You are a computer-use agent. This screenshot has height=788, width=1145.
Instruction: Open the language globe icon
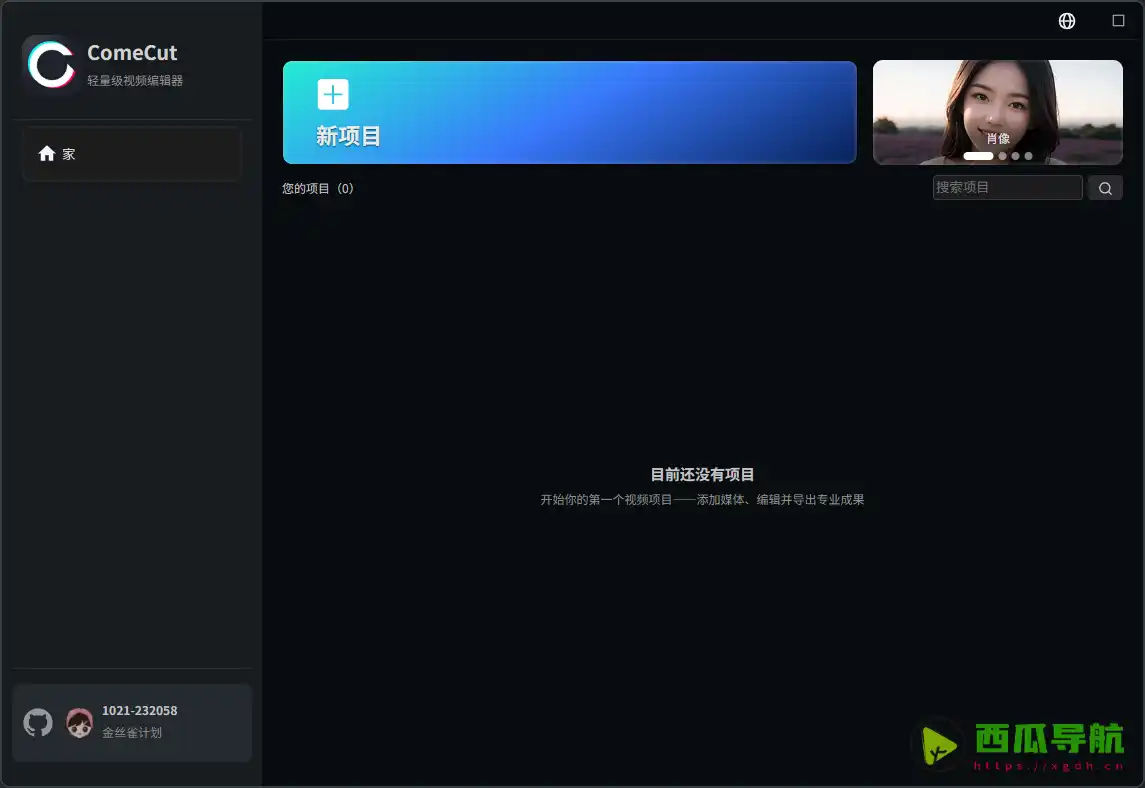(1066, 20)
